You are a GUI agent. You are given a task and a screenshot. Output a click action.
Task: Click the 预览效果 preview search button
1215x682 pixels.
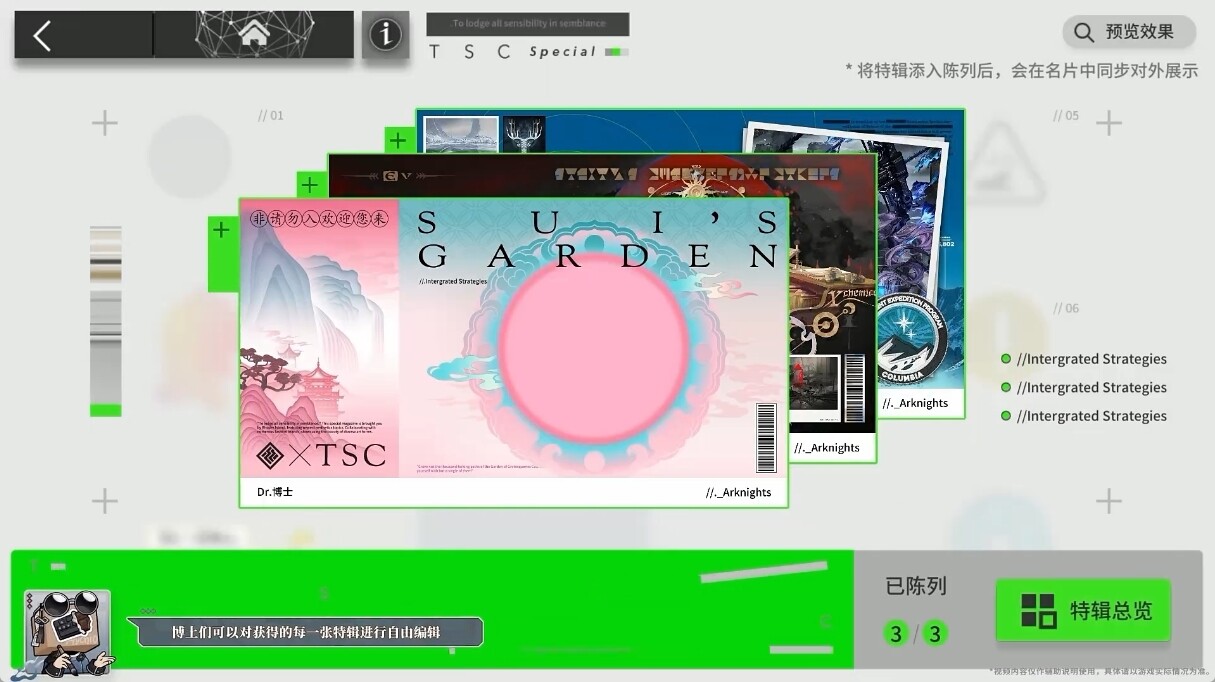click(1128, 32)
